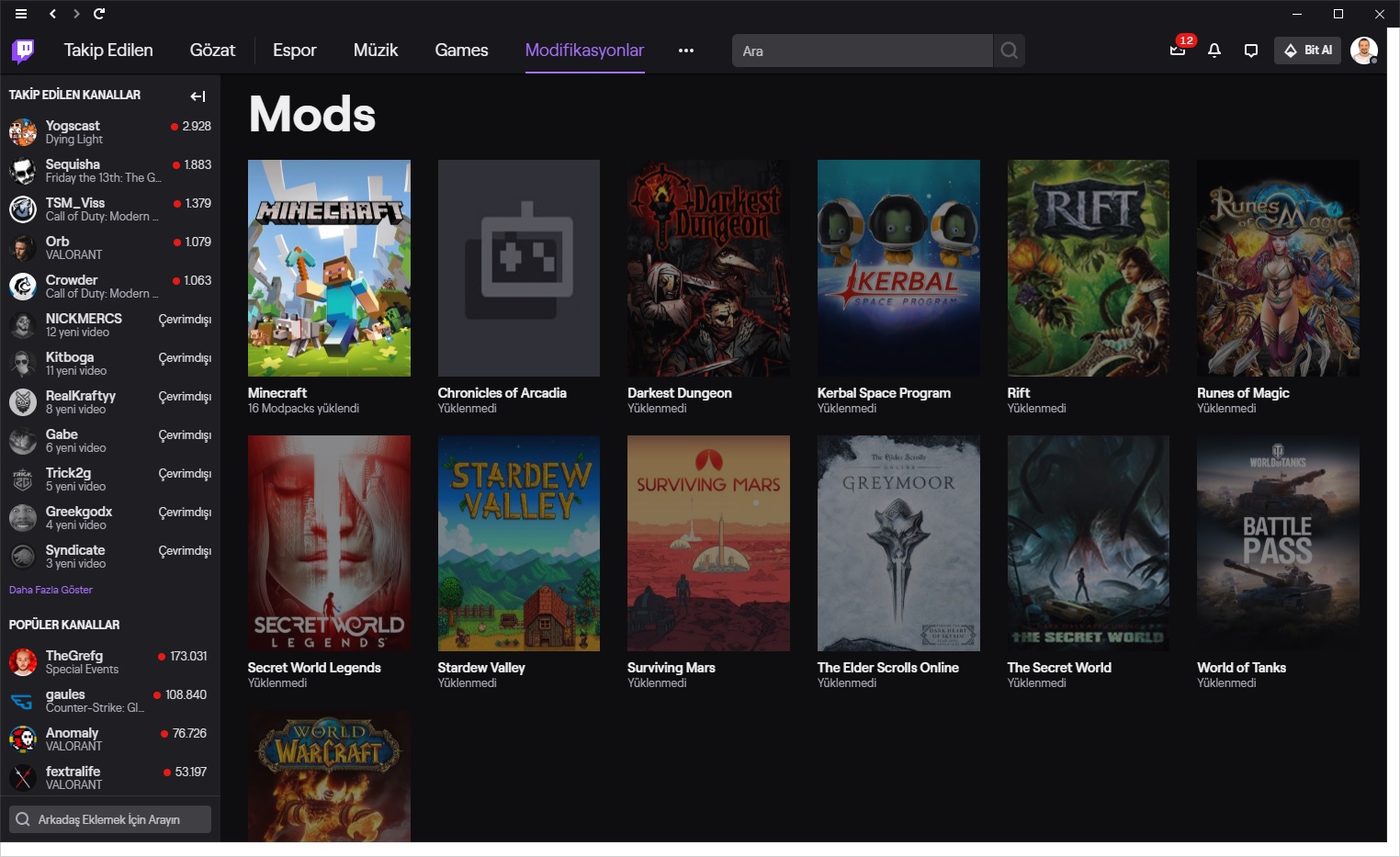Open Greekgodx offline channel
Viewport: 1400px width, 857px height.
coord(110,518)
